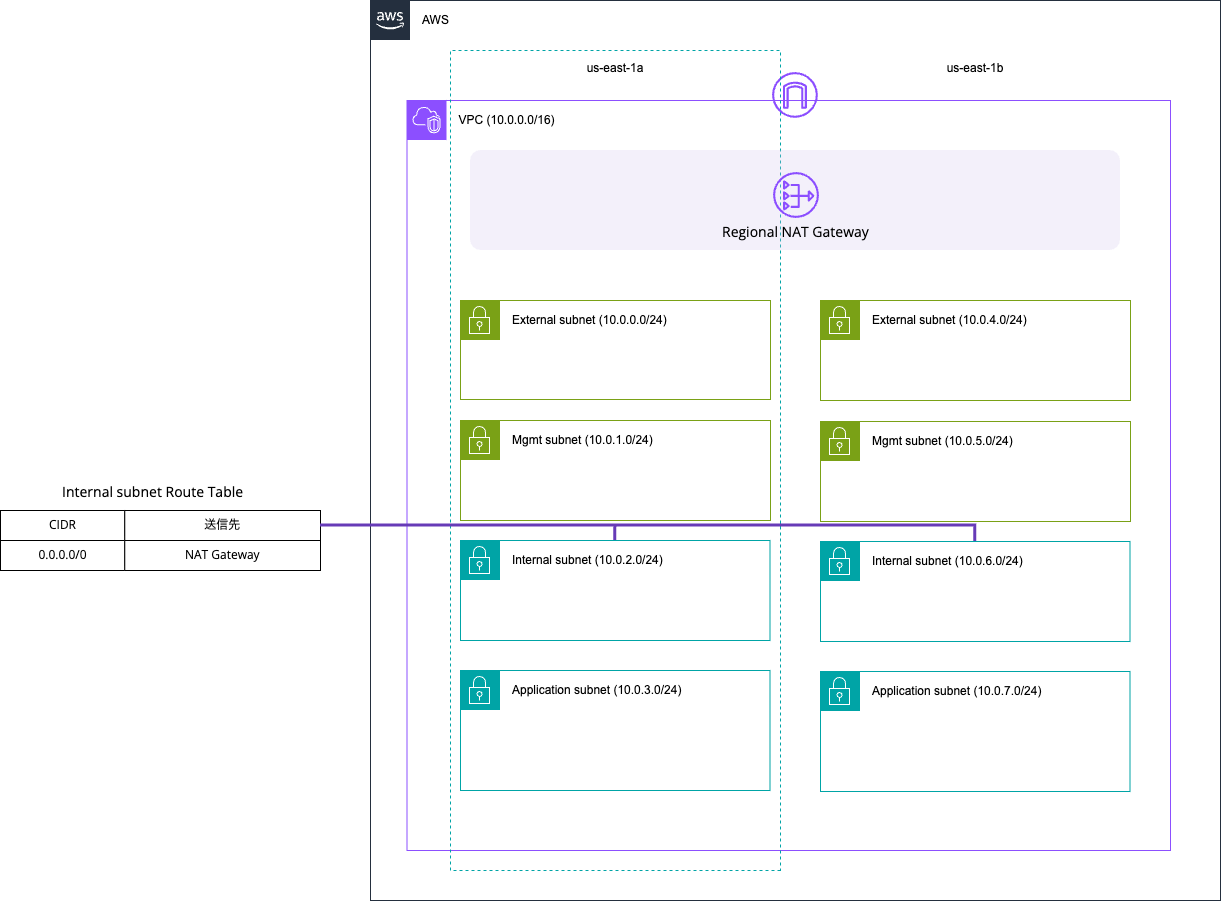The width and height of the screenshot is (1221, 901).
Task: Click the us-east-1b availability zone label
Action: click(975, 69)
